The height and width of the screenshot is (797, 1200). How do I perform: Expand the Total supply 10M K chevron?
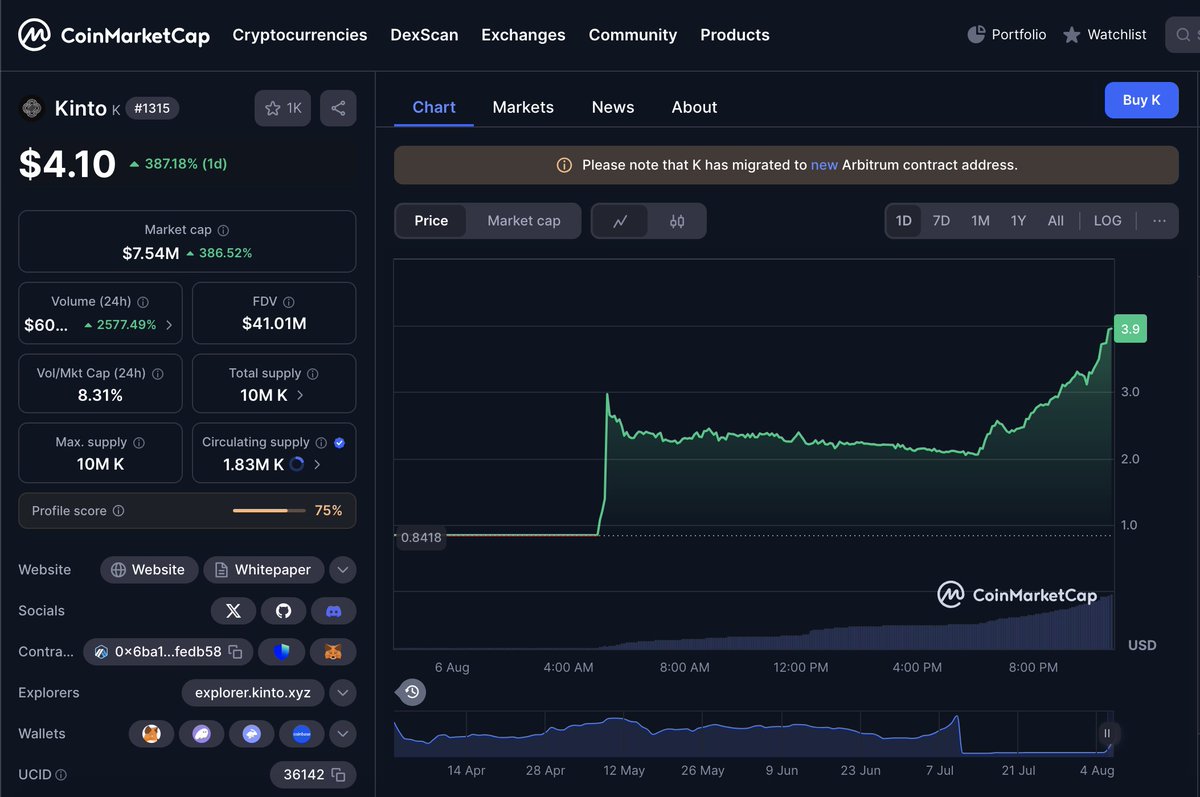click(x=300, y=395)
